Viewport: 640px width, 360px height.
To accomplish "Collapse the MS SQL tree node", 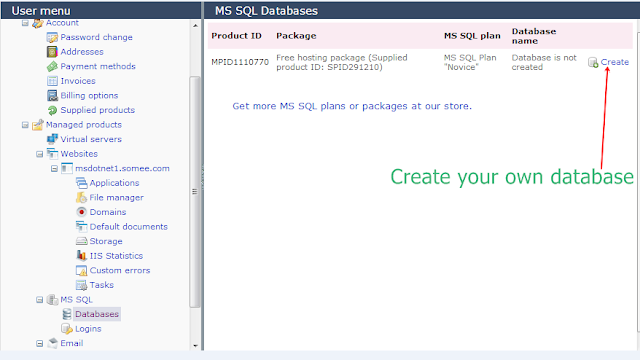I will [x=40, y=300].
